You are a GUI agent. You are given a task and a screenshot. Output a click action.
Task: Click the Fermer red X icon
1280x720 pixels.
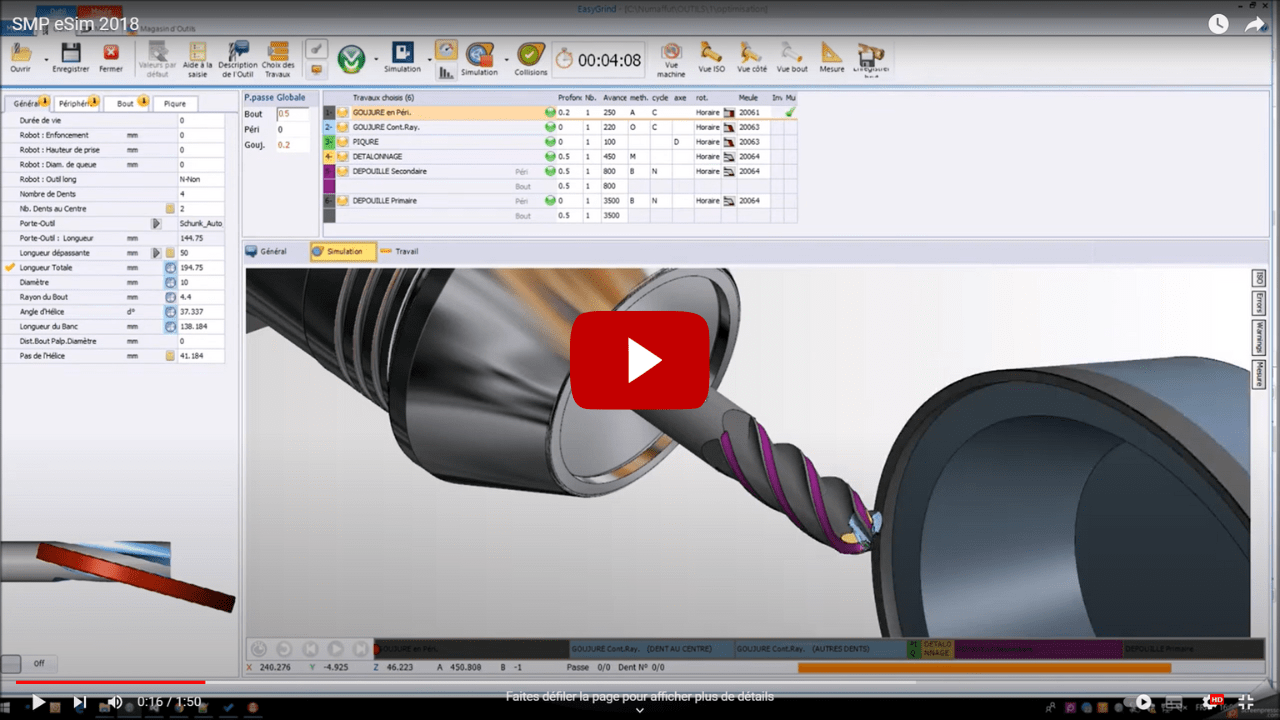(111, 53)
